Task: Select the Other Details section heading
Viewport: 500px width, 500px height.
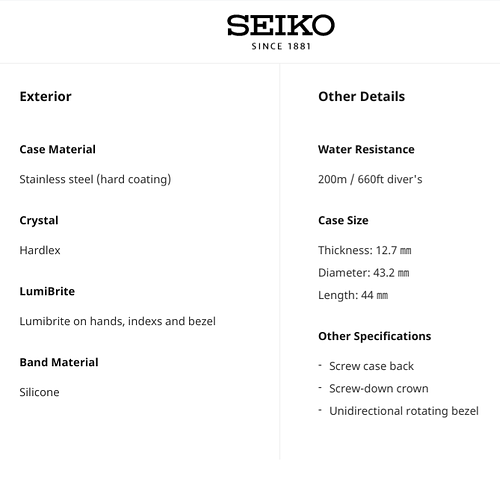Action: tap(361, 96)
